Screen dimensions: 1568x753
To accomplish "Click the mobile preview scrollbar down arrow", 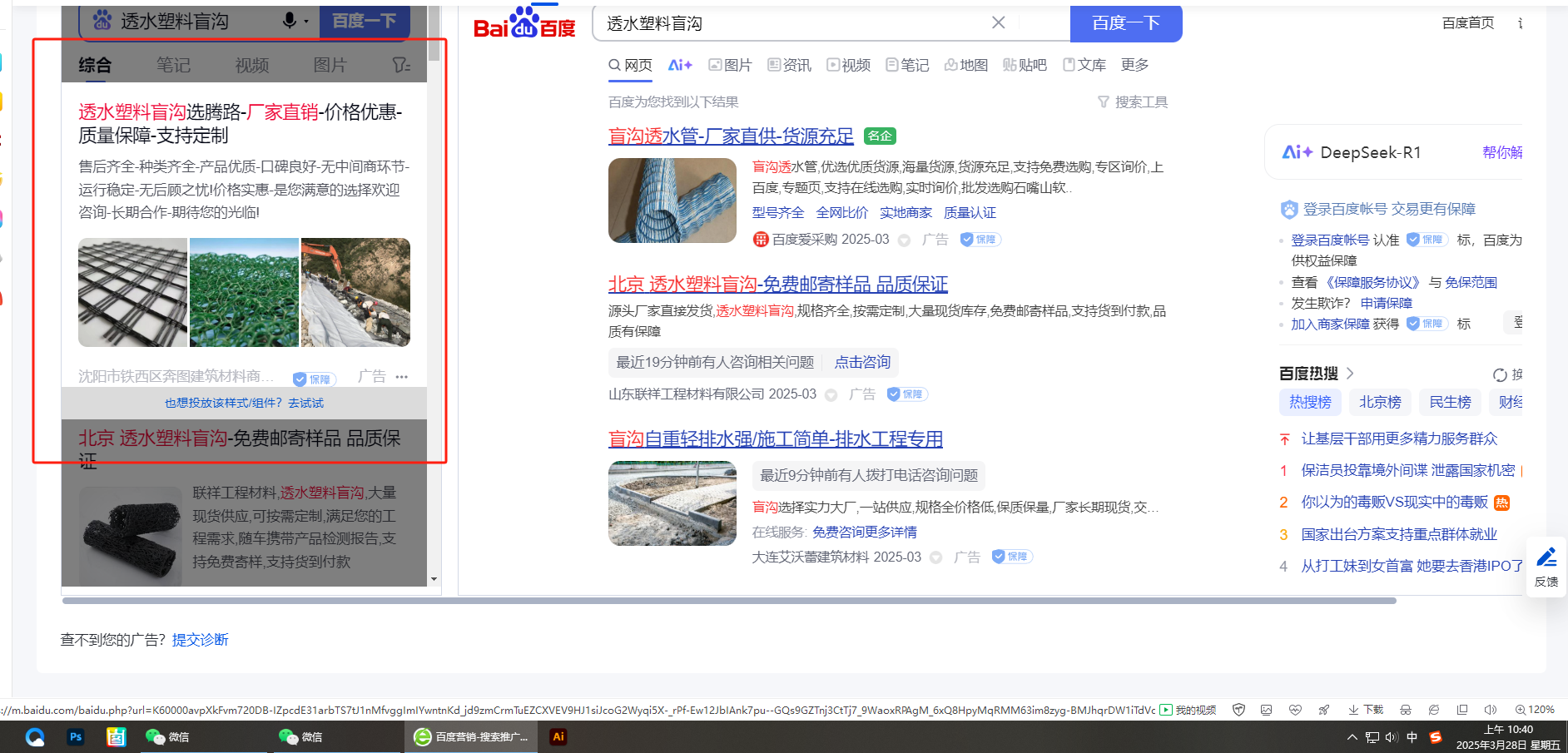I will point(434,579).
